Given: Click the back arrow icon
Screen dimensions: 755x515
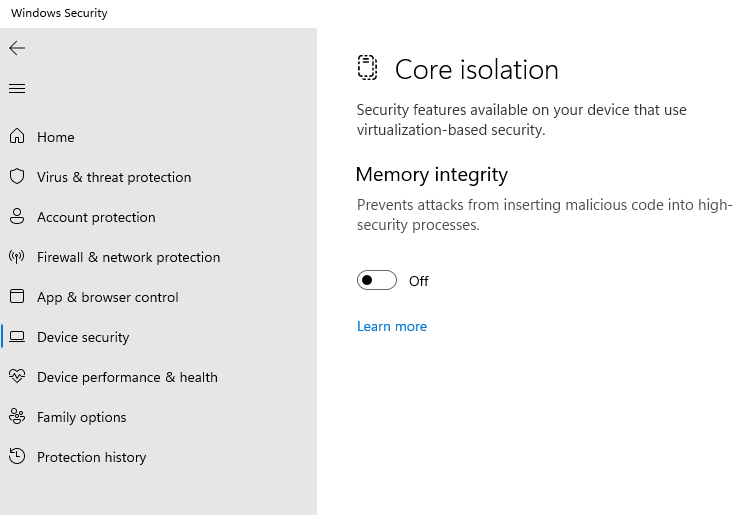Looking at the screenshot, I should [x=17, y=48].
